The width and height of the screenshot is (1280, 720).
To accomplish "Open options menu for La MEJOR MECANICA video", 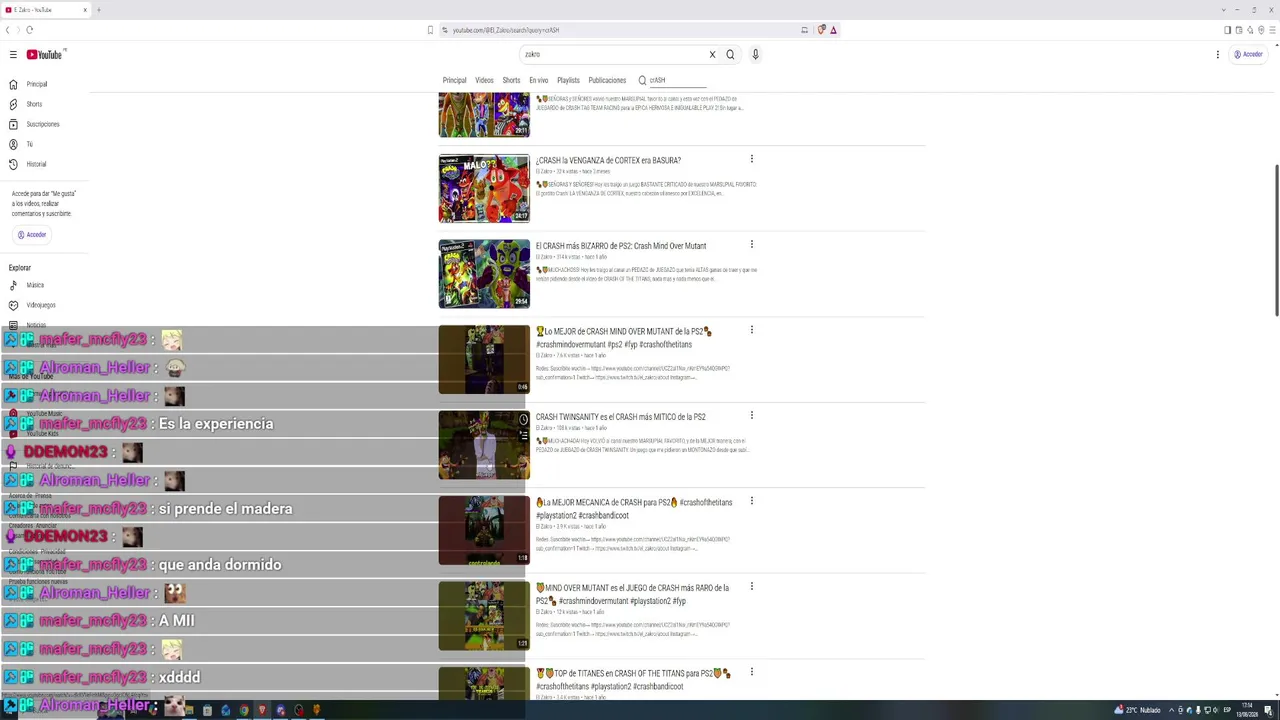I will (752, 501).
